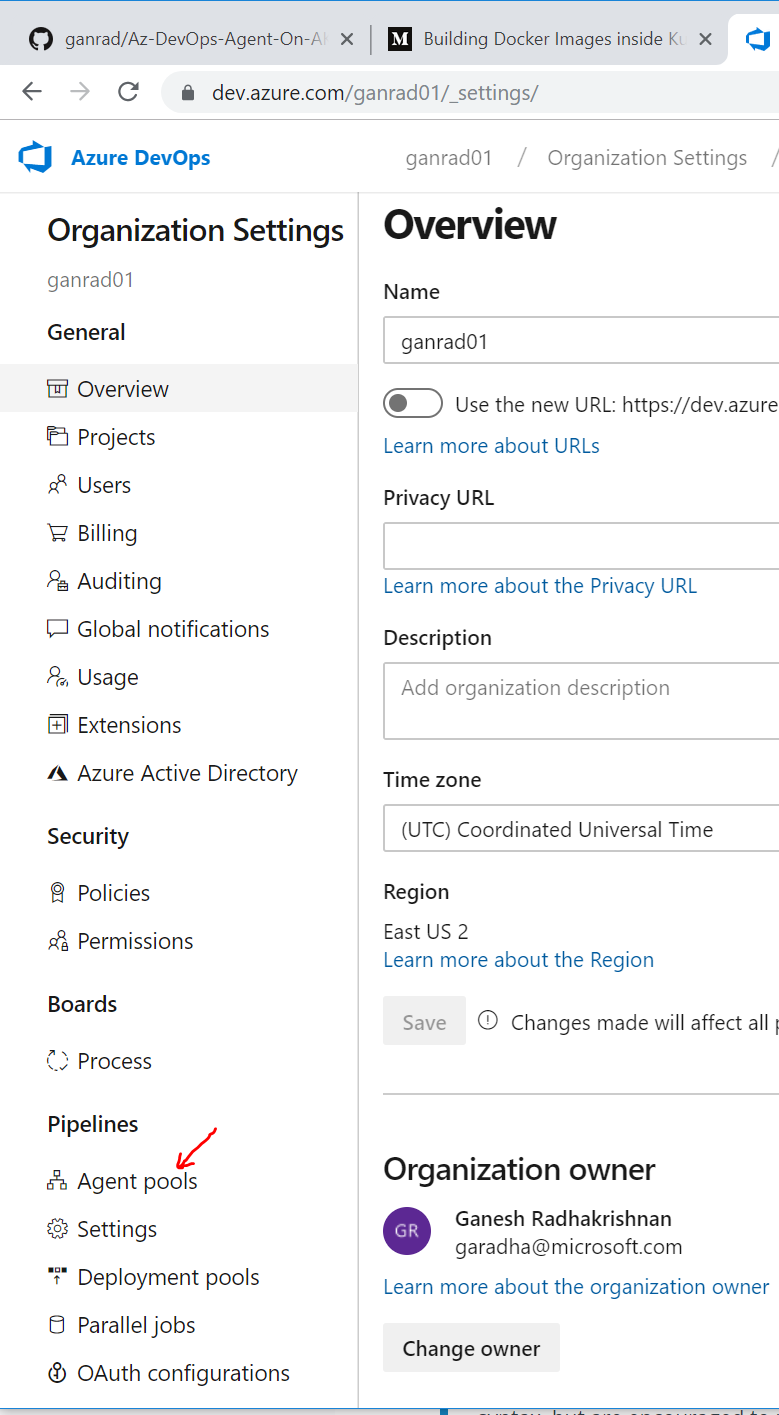
Task: Open the Projects icon in sidebar
Action: coord(58,437)
